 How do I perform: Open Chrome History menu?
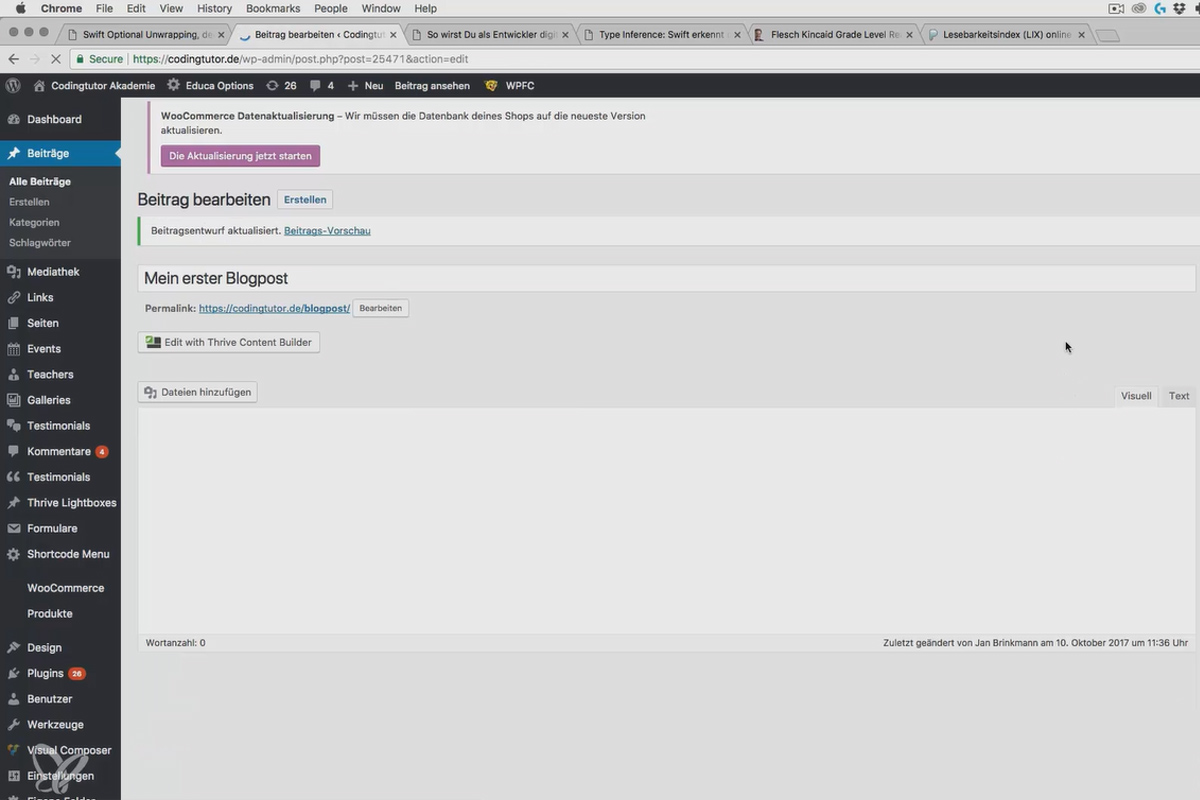click(214, 8)
